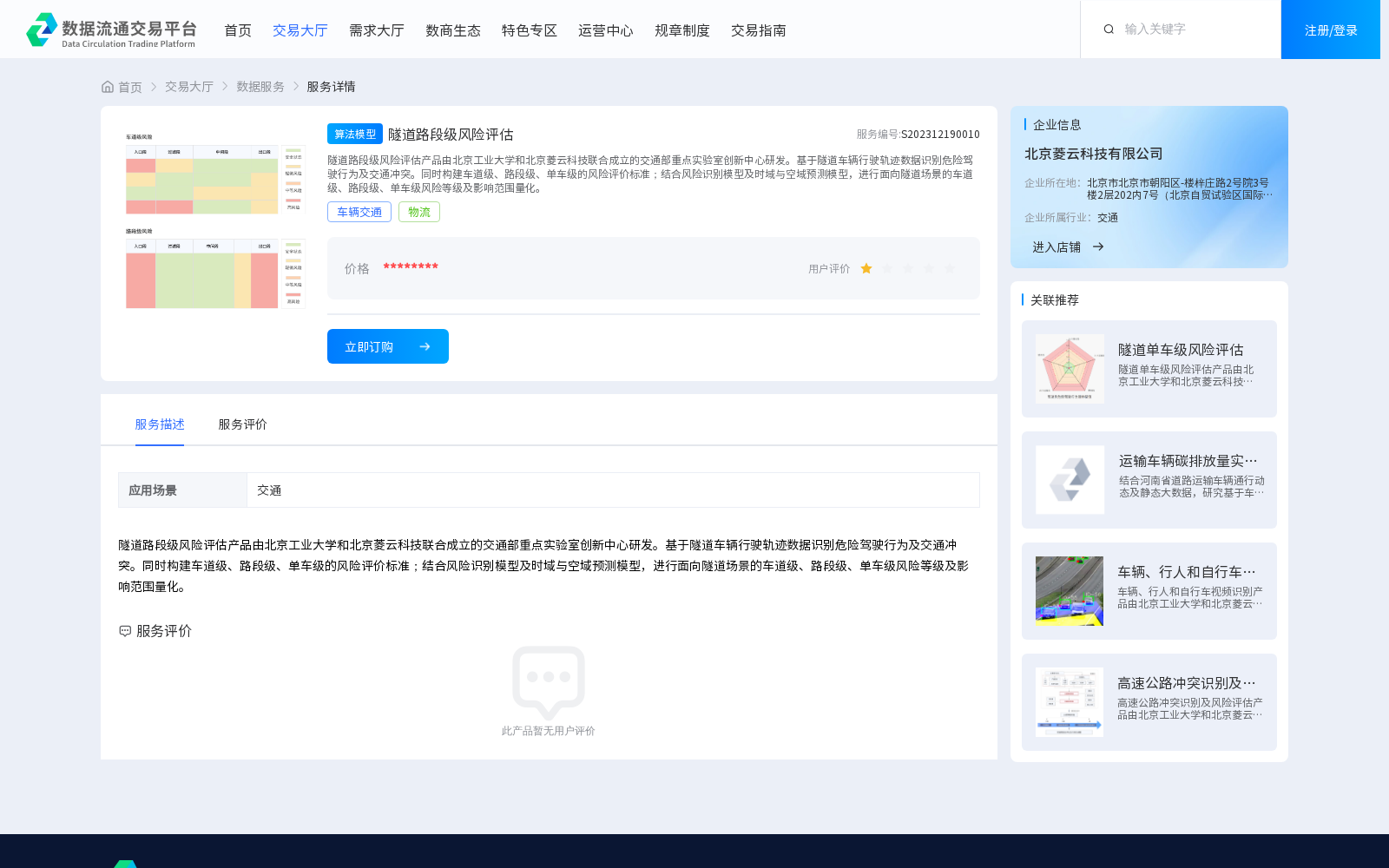Click product title 隧道路段级风险评估

point(451,135)
